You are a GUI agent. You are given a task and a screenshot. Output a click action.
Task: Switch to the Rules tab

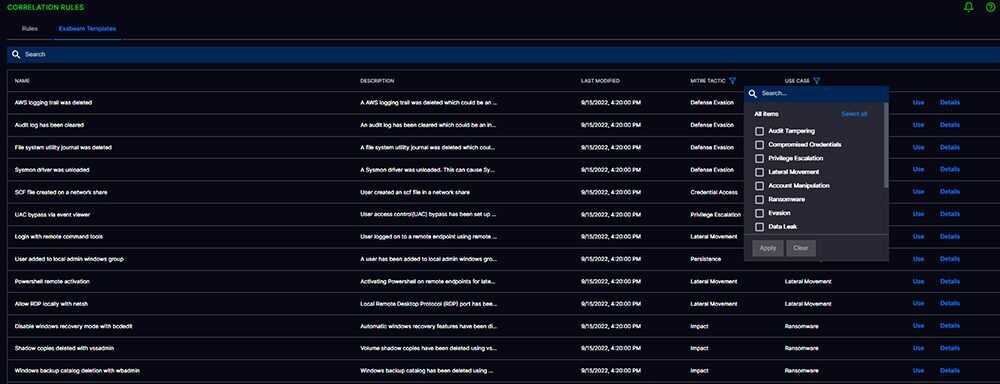(29, 29)
